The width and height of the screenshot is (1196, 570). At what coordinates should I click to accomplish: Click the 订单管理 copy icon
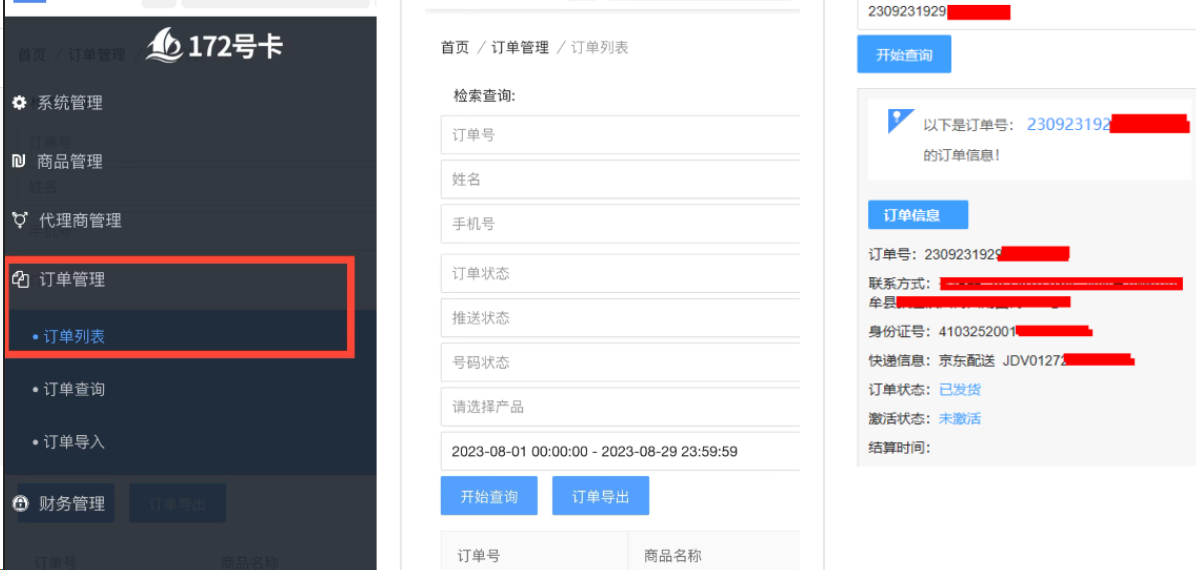[20, 280]
